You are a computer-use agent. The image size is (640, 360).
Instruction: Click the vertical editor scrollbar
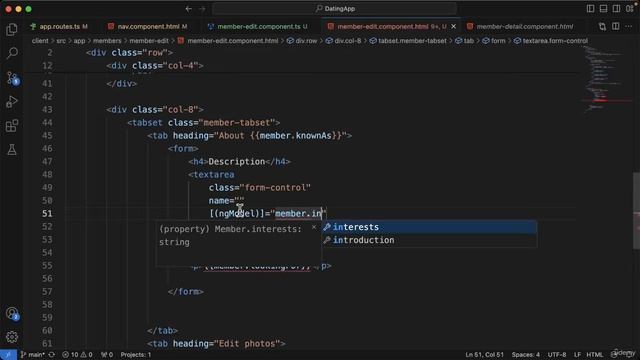point(636,210)
